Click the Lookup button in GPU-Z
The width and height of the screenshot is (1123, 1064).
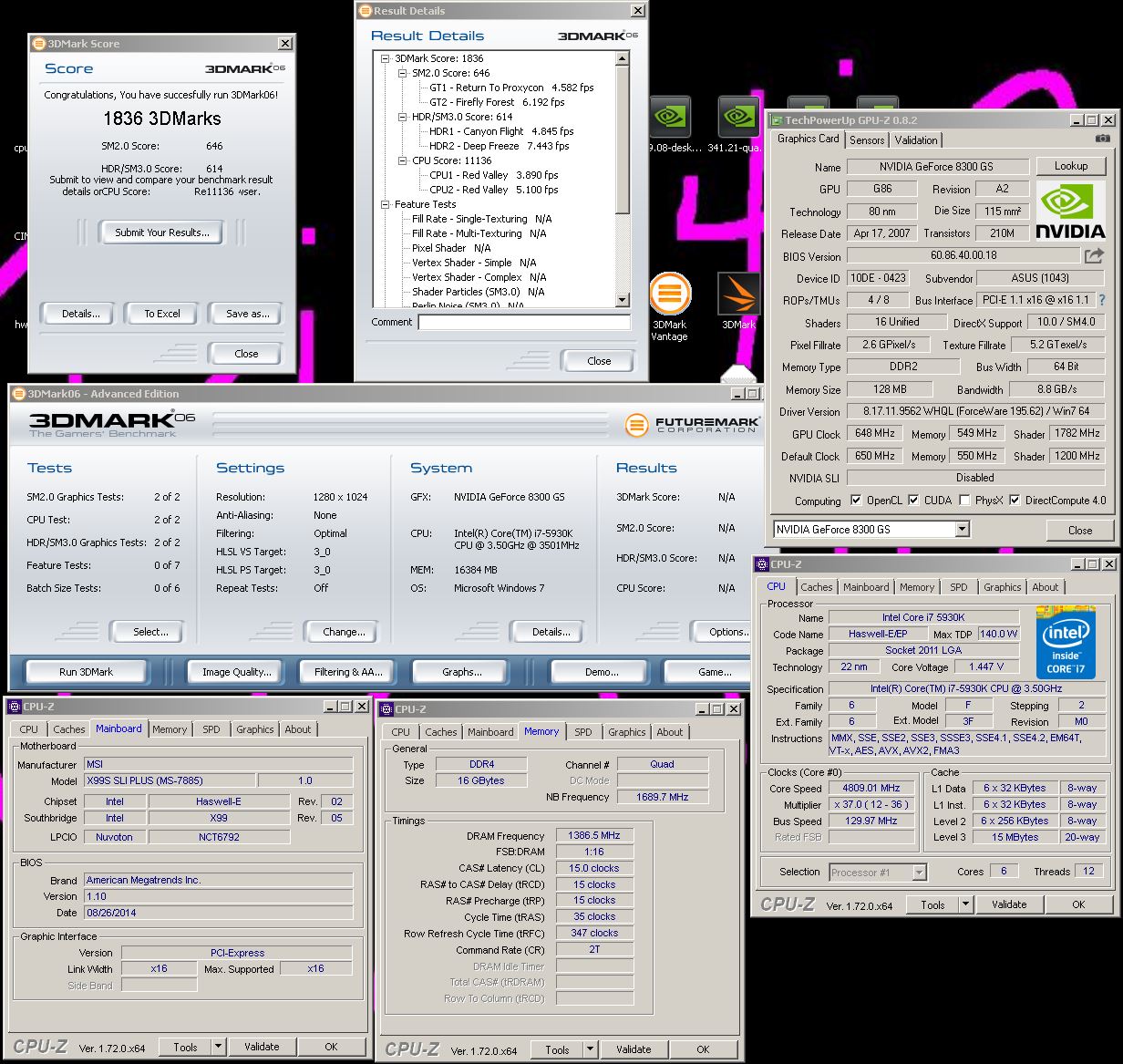point(1071,166)
